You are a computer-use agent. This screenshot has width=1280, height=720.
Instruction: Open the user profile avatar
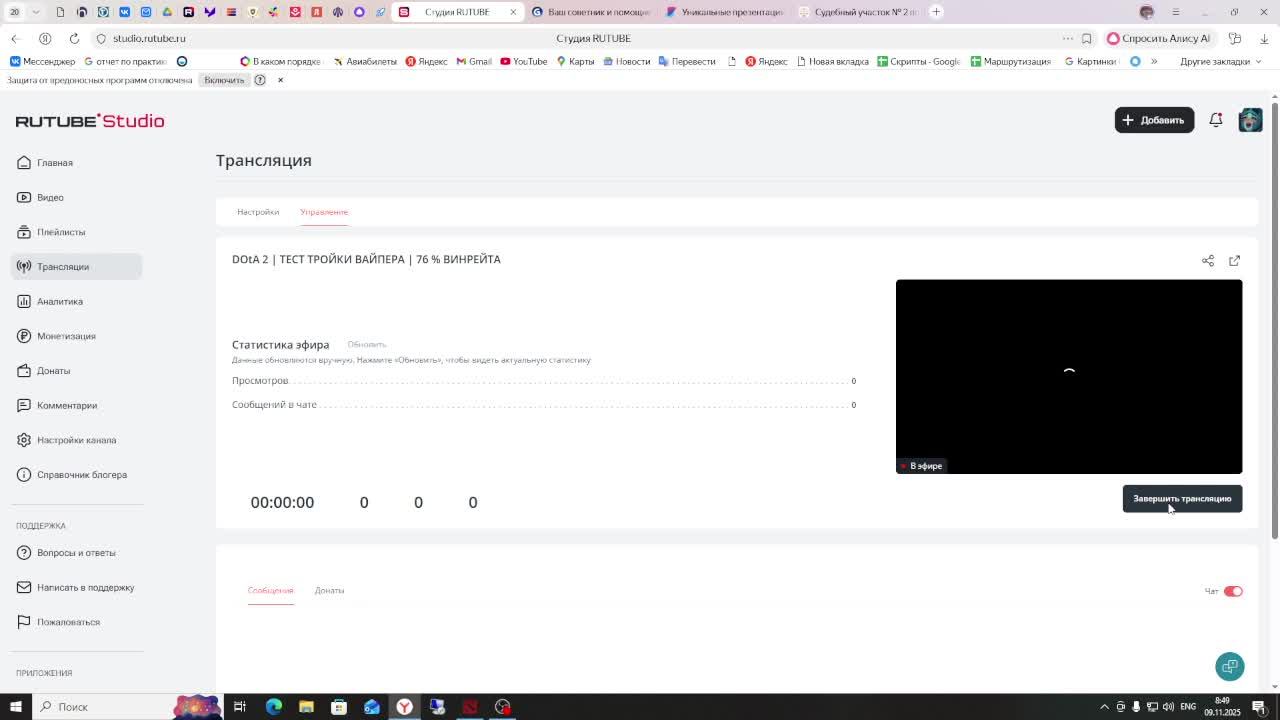coord(1250,120)
